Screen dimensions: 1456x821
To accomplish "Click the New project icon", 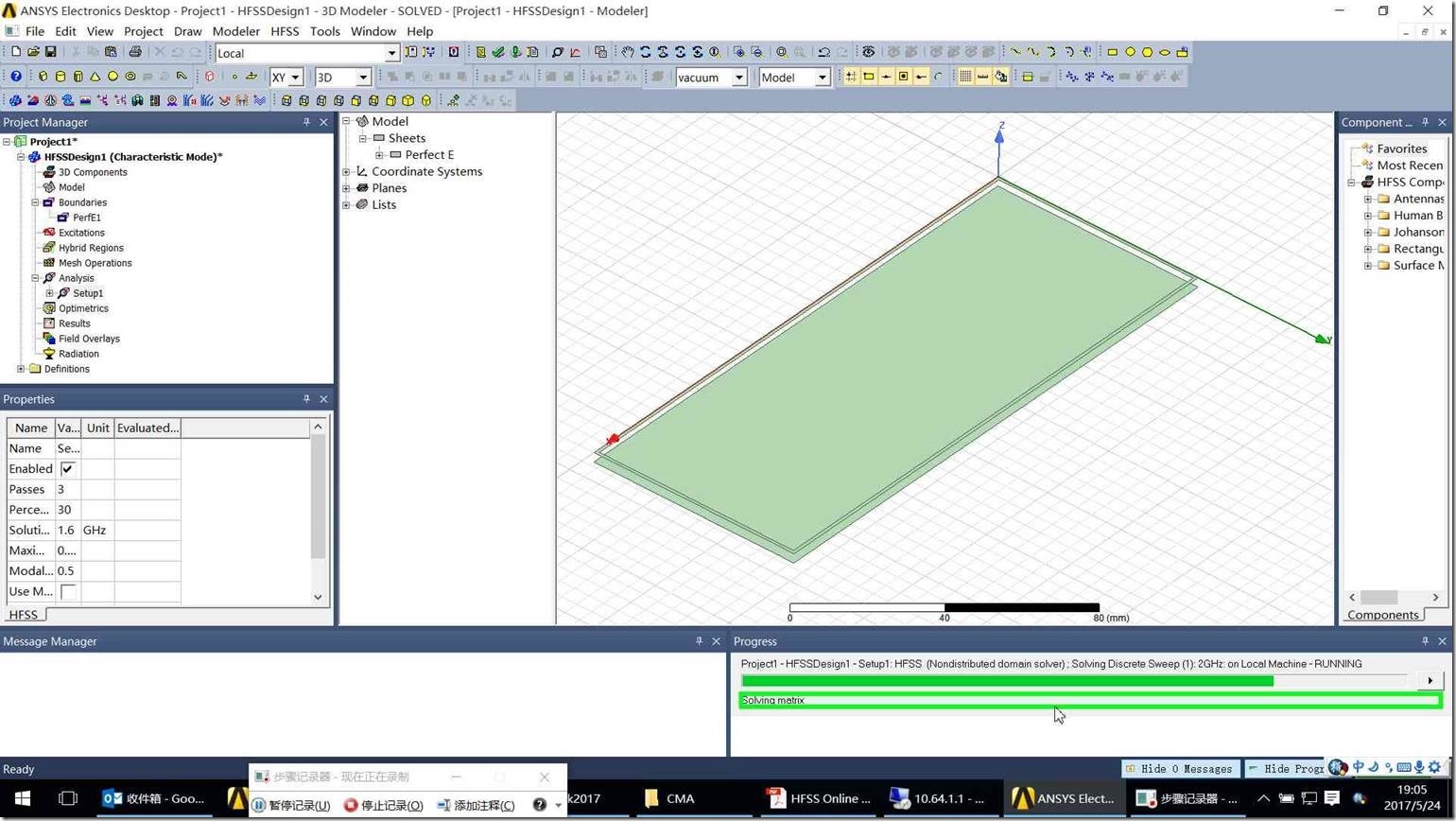I will pyautogui.click(x=16, y=52).
